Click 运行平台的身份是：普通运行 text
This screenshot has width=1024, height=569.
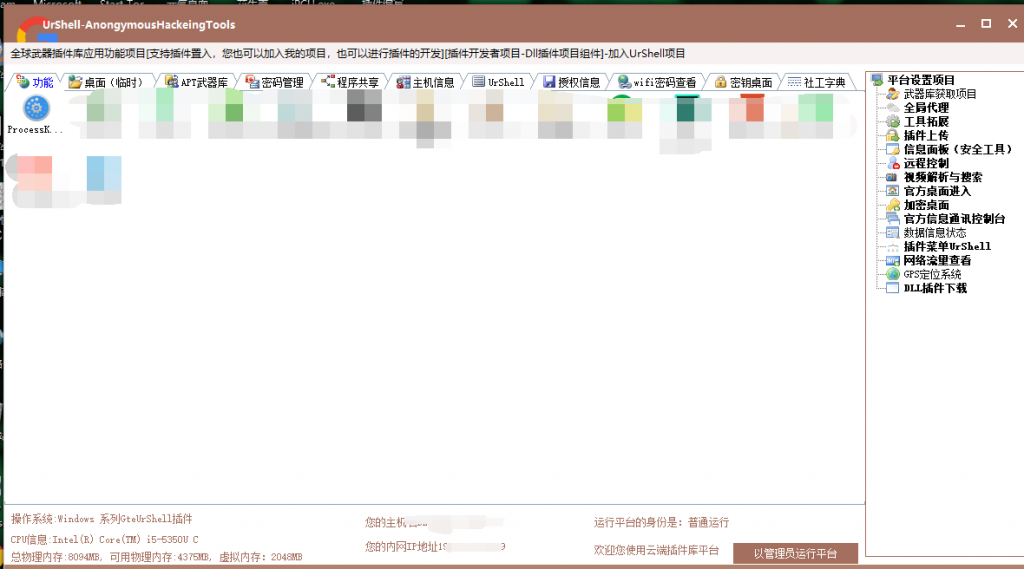661,523
